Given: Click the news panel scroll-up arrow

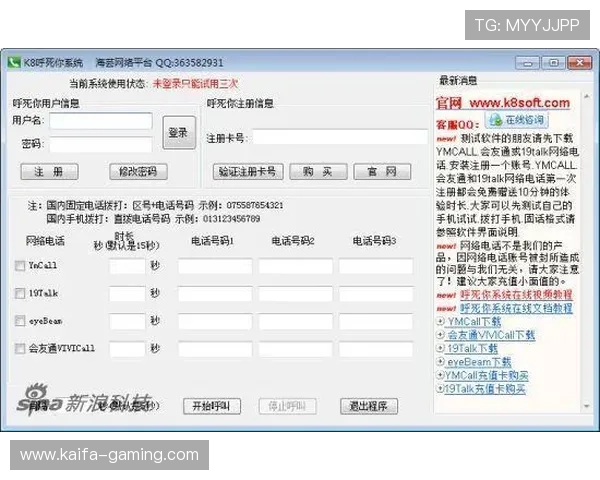Looking at the screenshot, I should pos(587,96).
